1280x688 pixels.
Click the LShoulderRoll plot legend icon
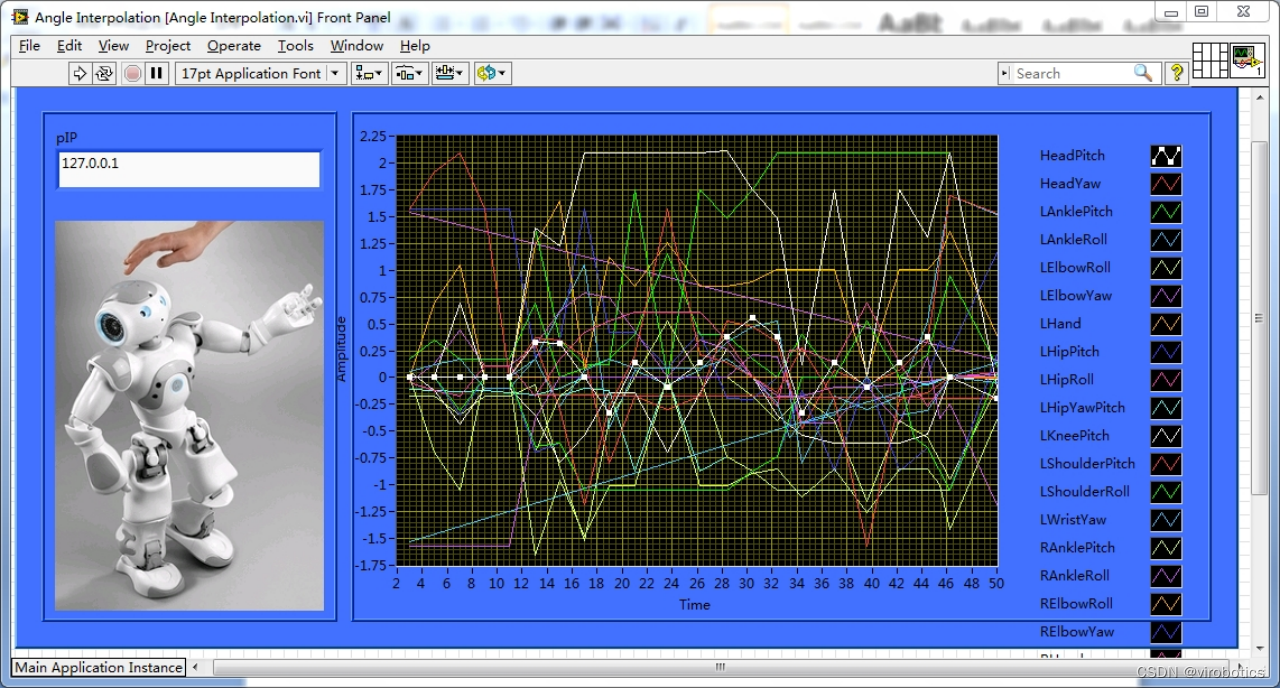[1165, 492]
